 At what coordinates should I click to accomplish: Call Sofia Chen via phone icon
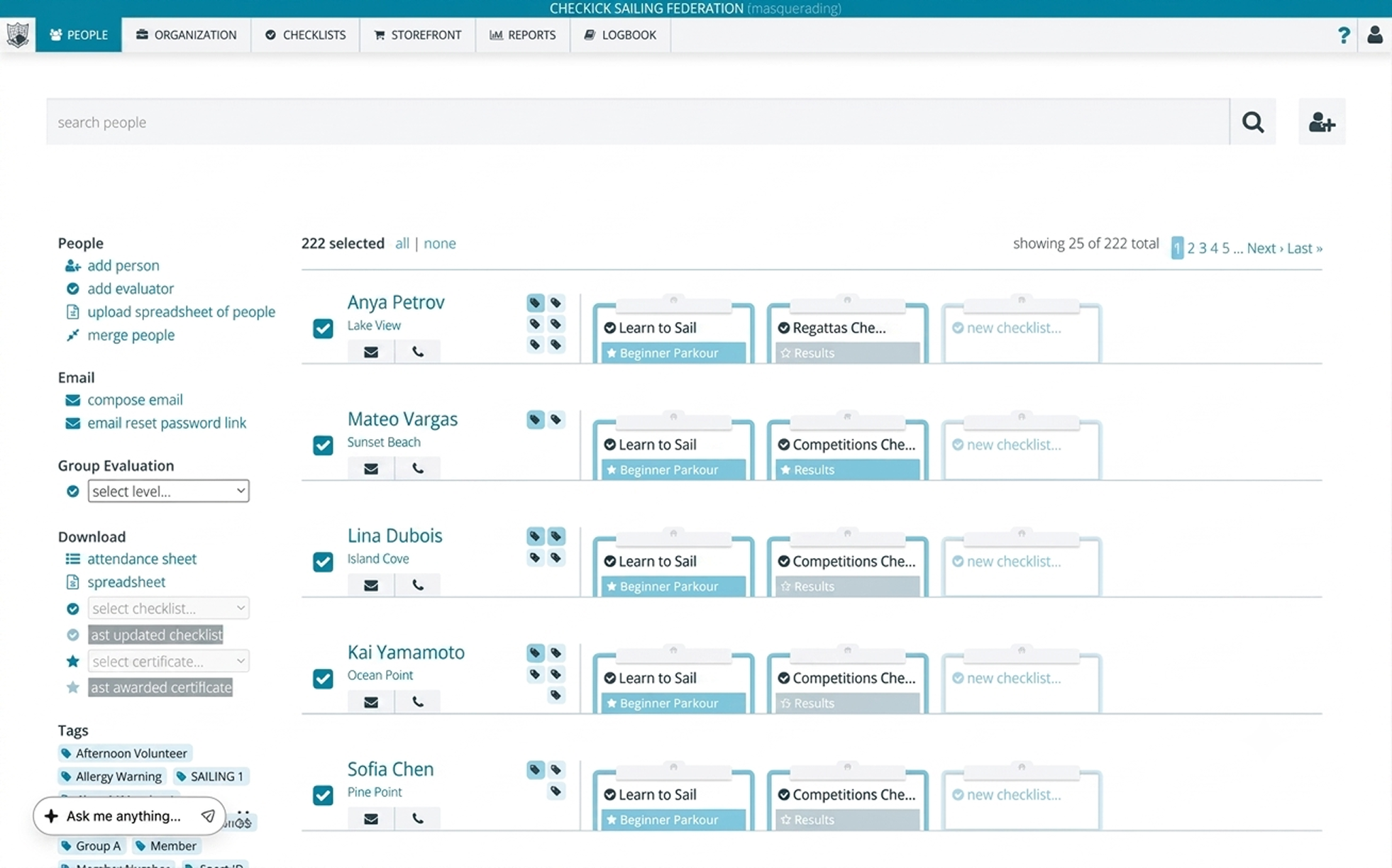pos(417,819)
